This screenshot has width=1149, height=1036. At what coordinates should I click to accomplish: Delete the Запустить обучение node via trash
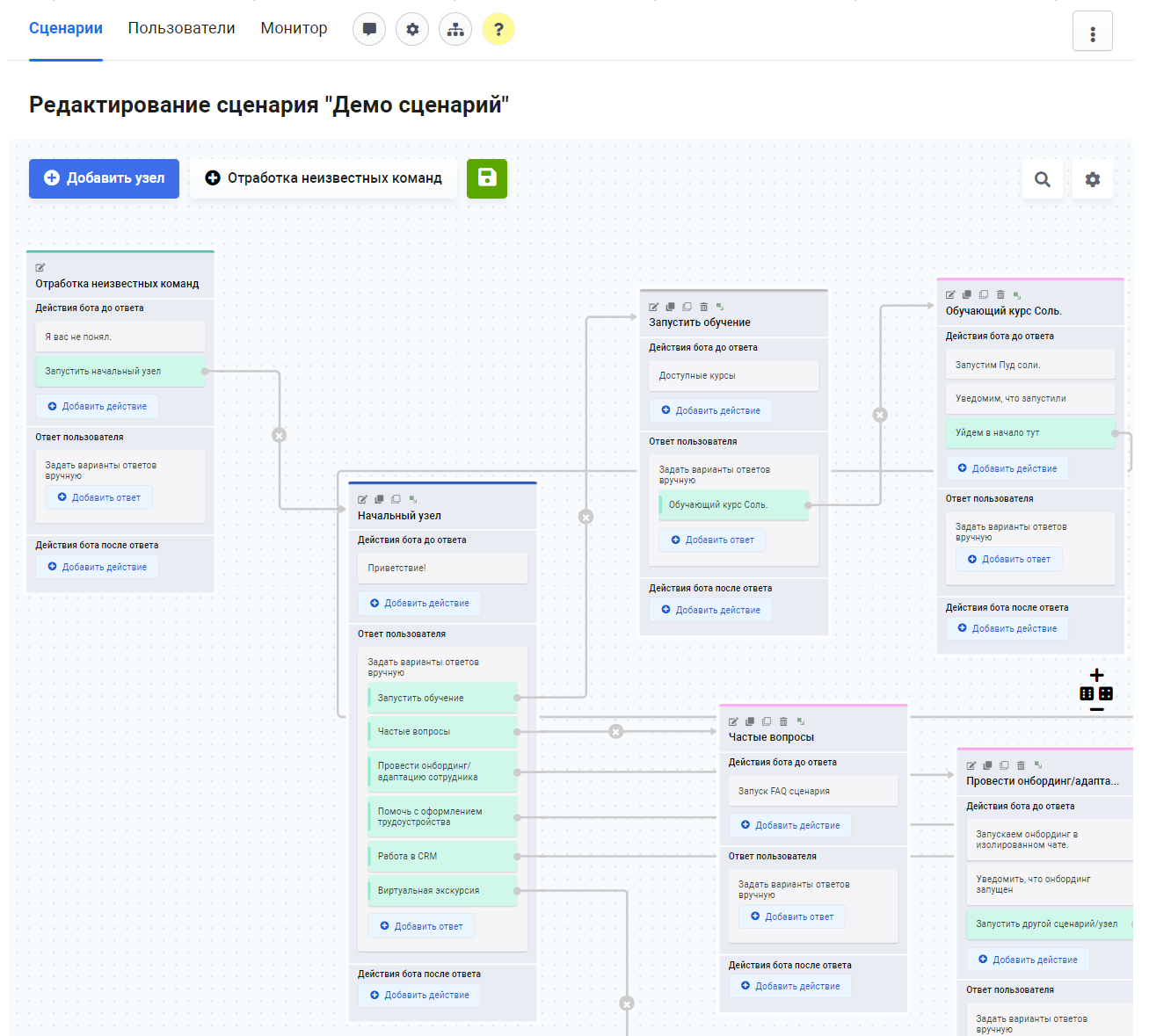[x=703, y=307]
